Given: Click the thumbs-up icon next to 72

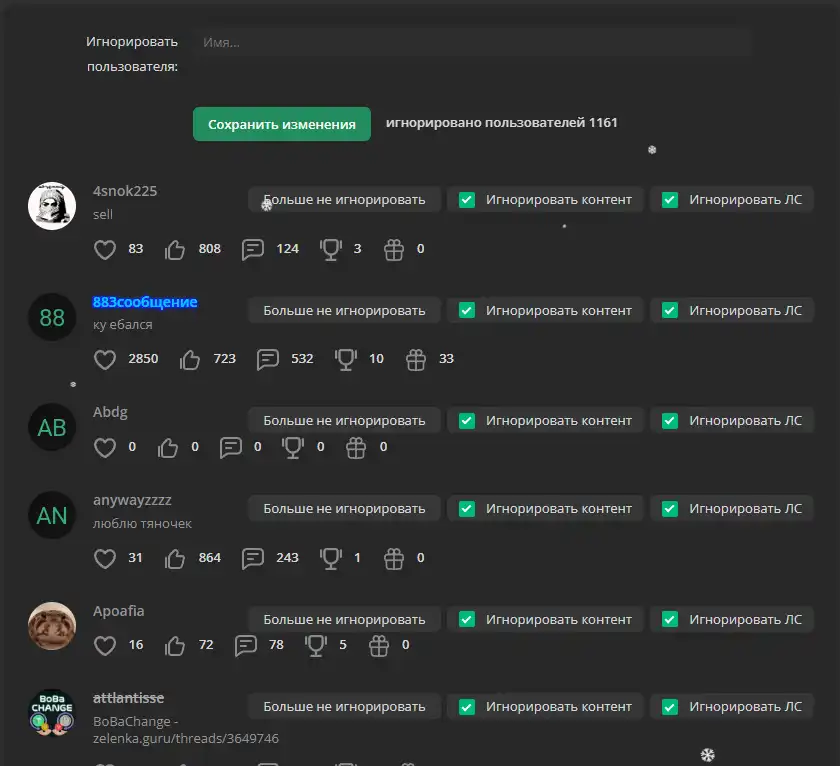Looking at the screenshot, I should (x=175, y=645).
